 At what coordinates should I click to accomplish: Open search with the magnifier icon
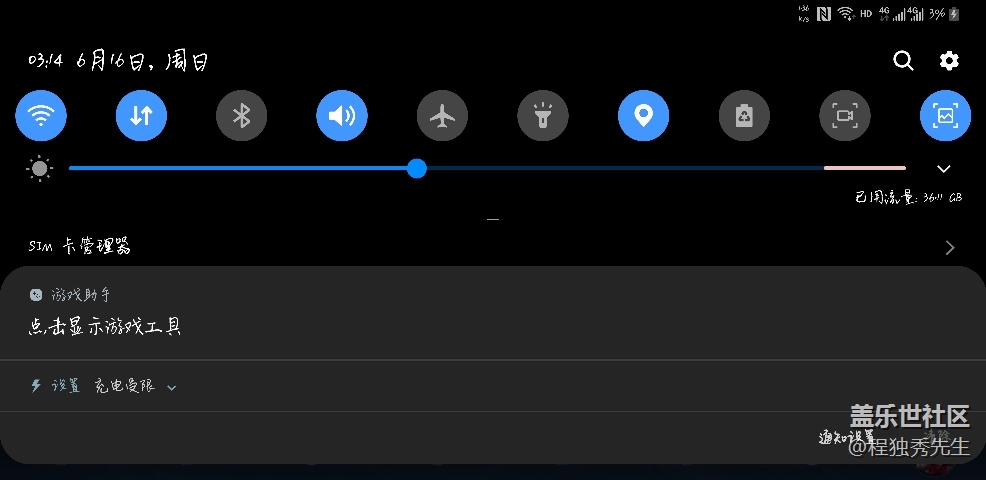903,60
